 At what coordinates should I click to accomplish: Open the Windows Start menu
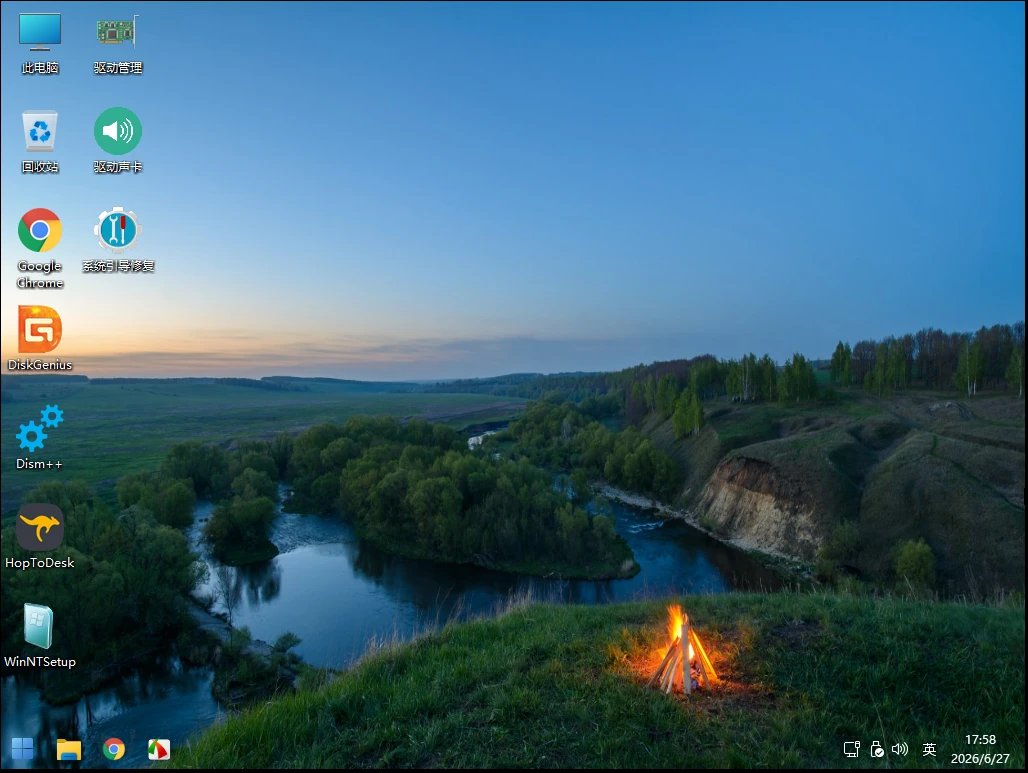coord(22,749)
